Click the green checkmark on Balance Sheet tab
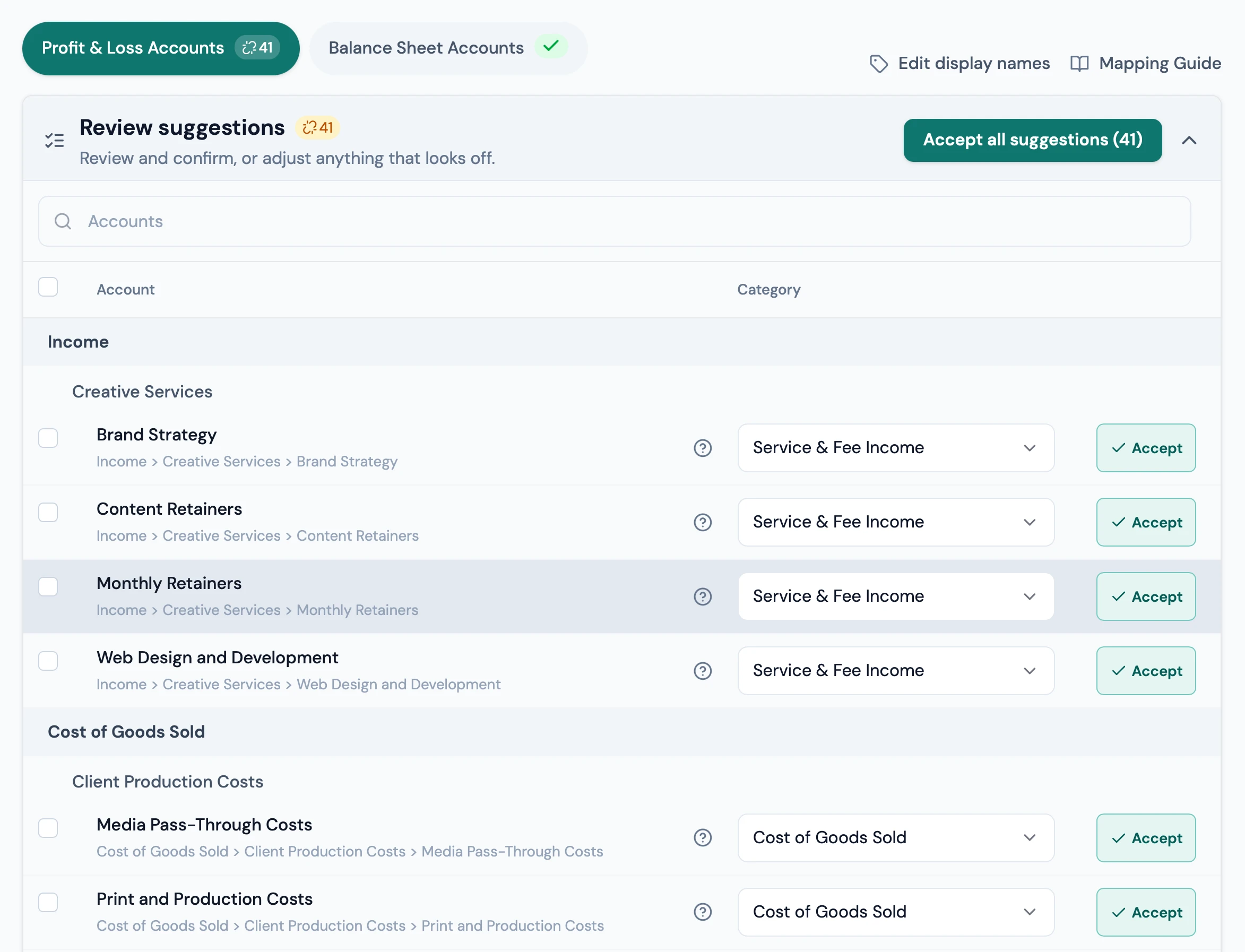 click(x=551, y=47)
